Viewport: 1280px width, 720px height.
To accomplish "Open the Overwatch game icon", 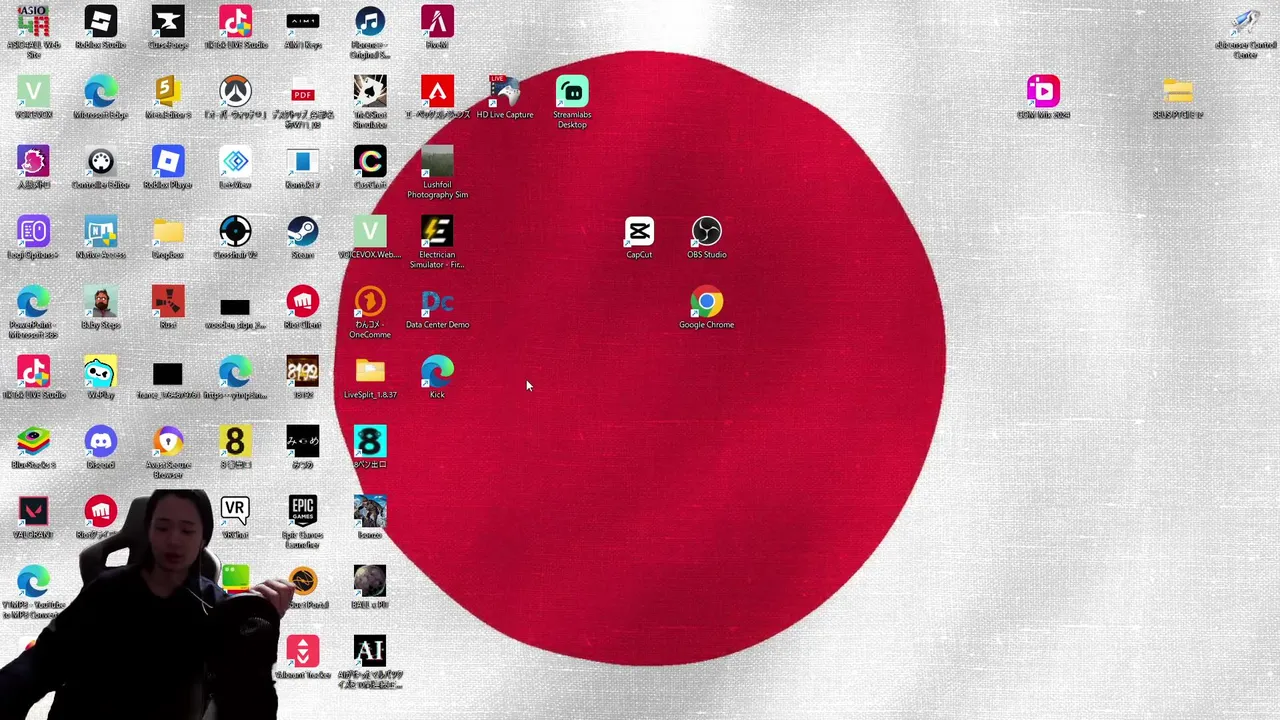I will pyautogui.click(x=235, y=92).
